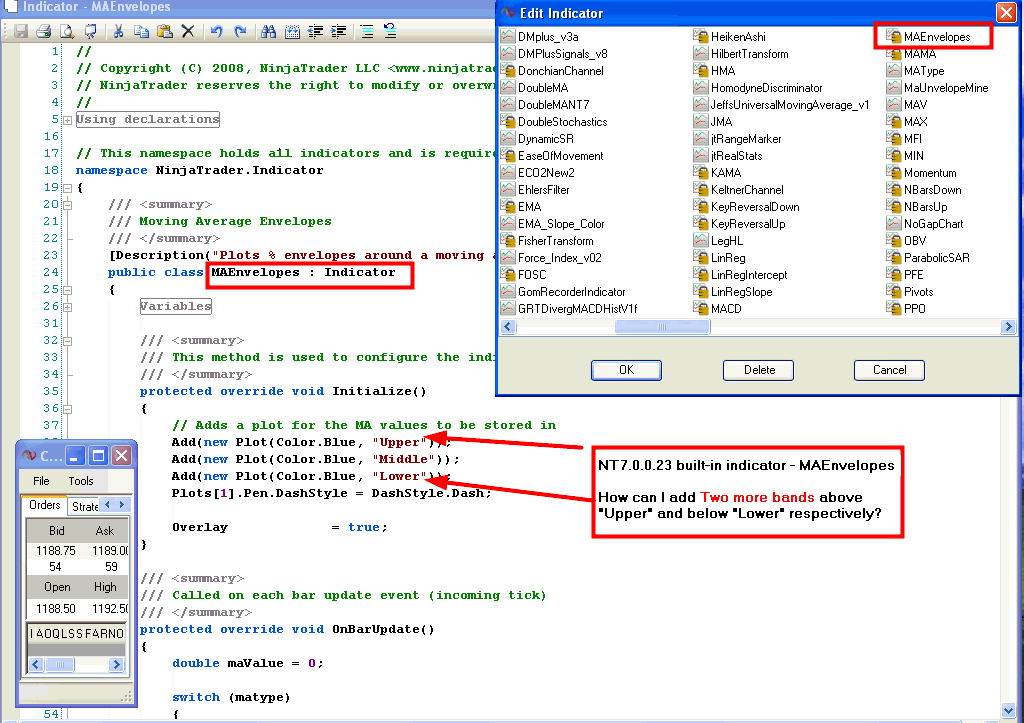This screenshot has height=723, width=1024.
Task: Click the tab strip left scroll arrow
Action: tap(108, 504)
